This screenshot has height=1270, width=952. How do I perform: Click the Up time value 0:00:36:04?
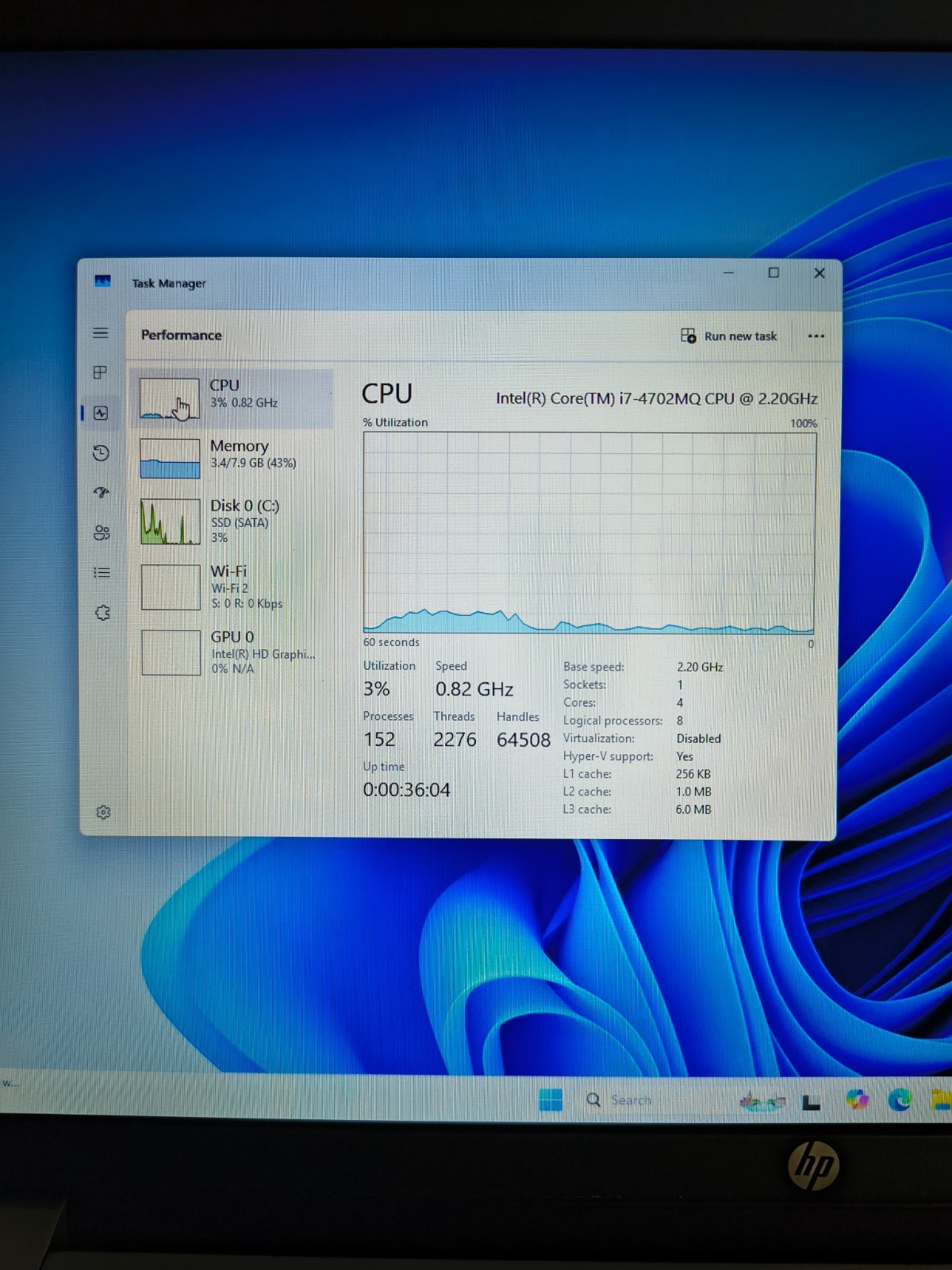(x=406, y=790)
